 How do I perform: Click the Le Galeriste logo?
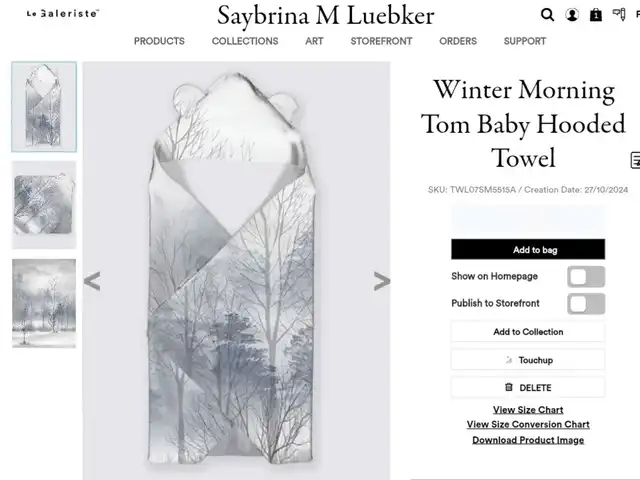tap(62, 13)
